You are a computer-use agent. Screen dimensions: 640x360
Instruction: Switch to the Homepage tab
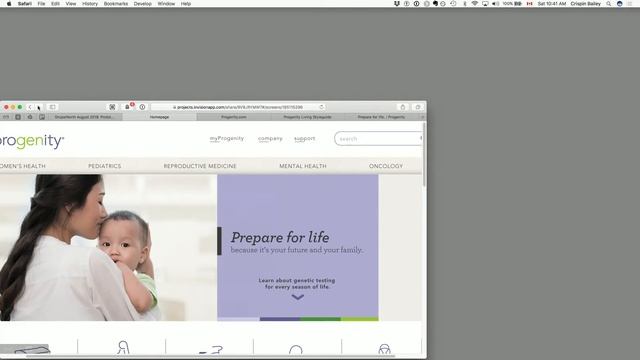[x=159, y=117]
